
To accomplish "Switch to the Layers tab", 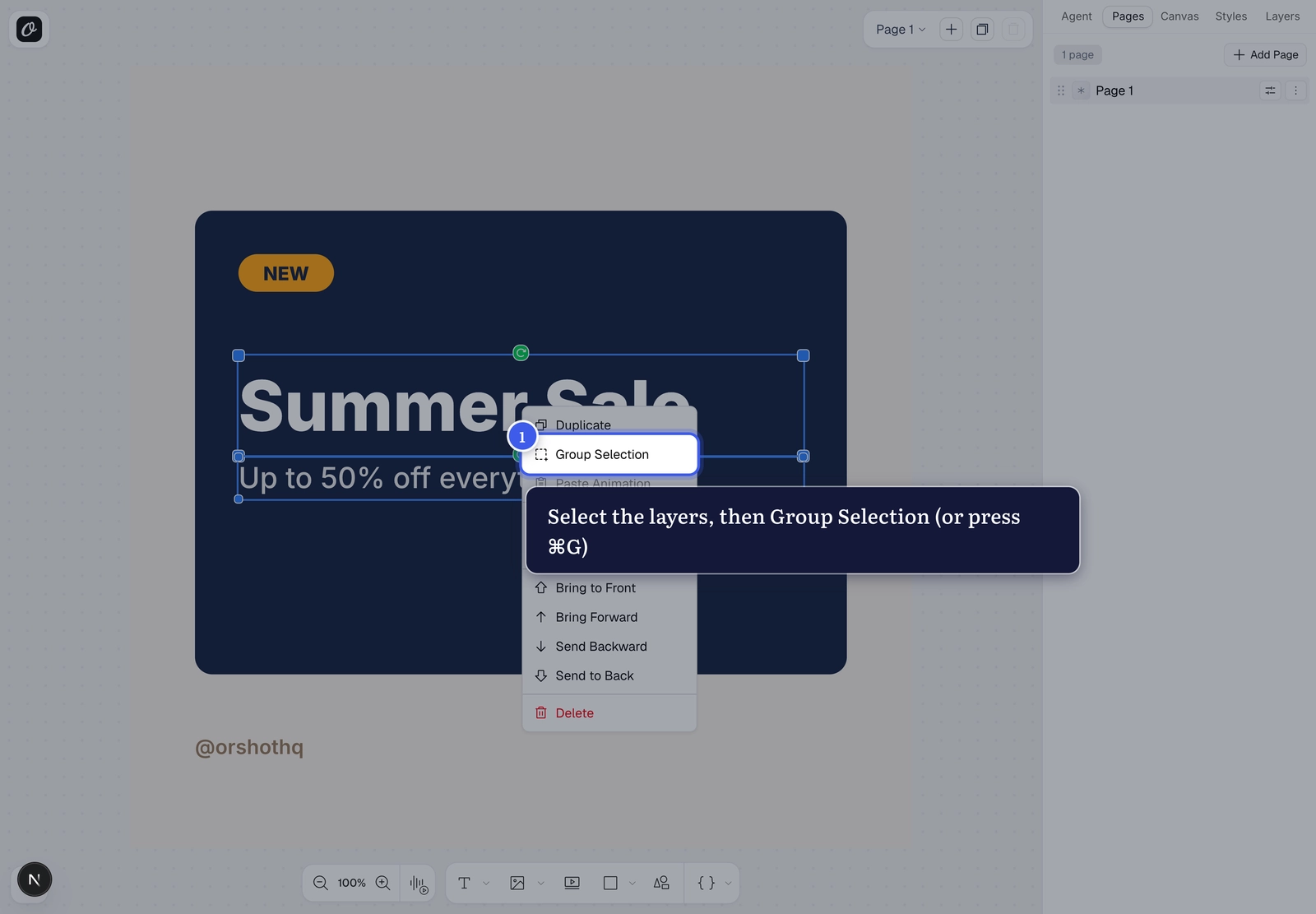I will pyautogui.click(x=1282, y=16).
